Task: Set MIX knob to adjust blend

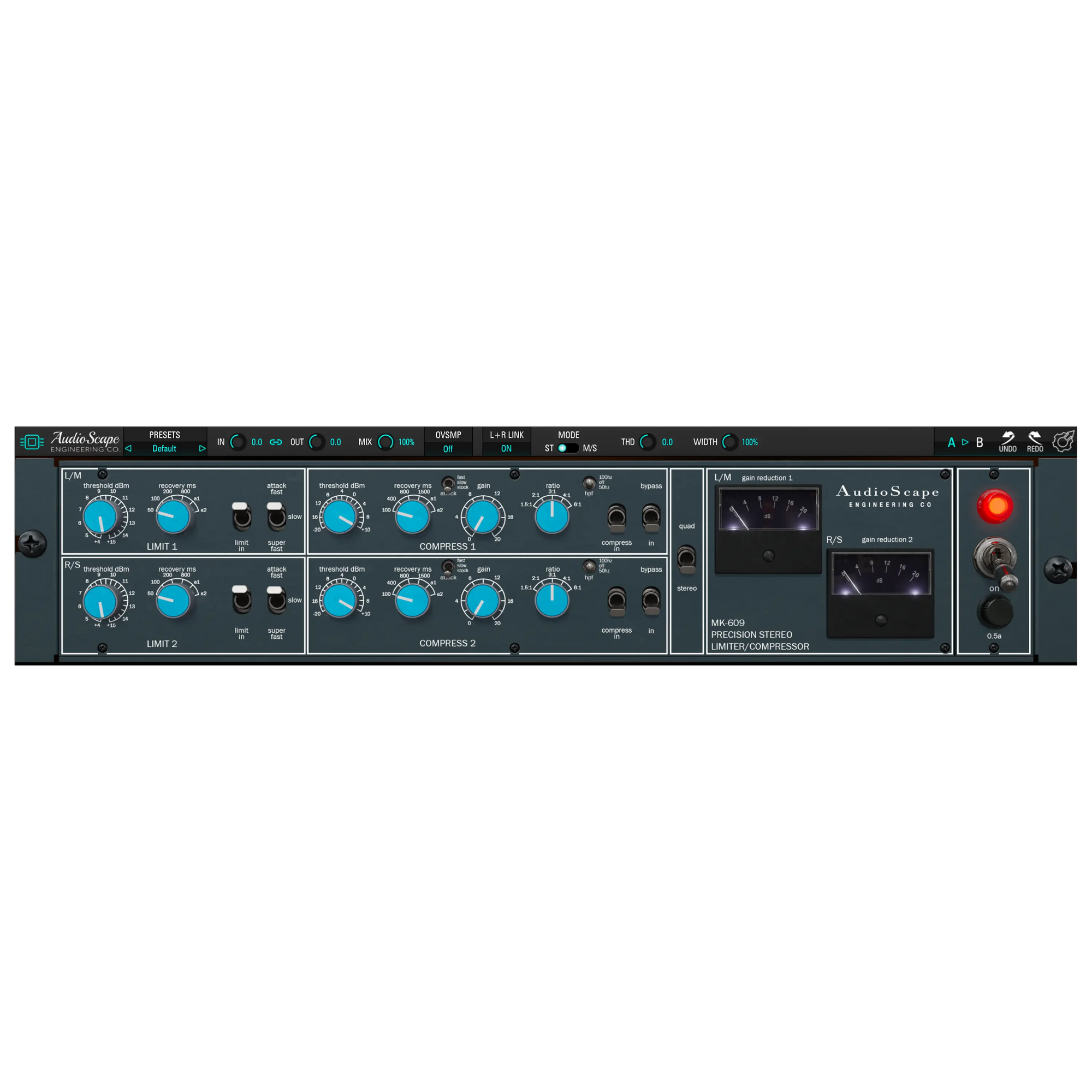Action: tap(385, 441)
